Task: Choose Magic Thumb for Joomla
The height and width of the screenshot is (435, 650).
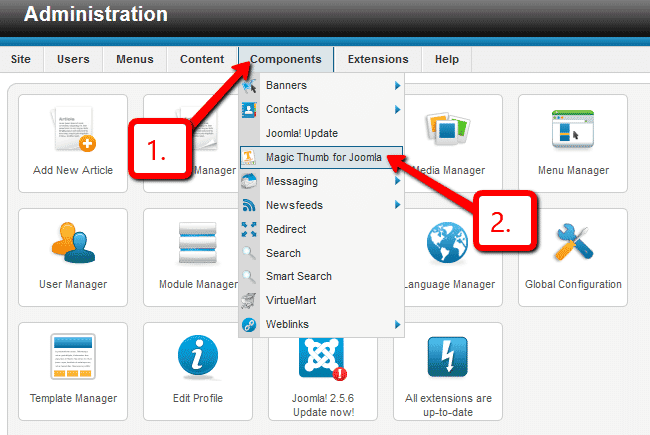Action: 321,157
